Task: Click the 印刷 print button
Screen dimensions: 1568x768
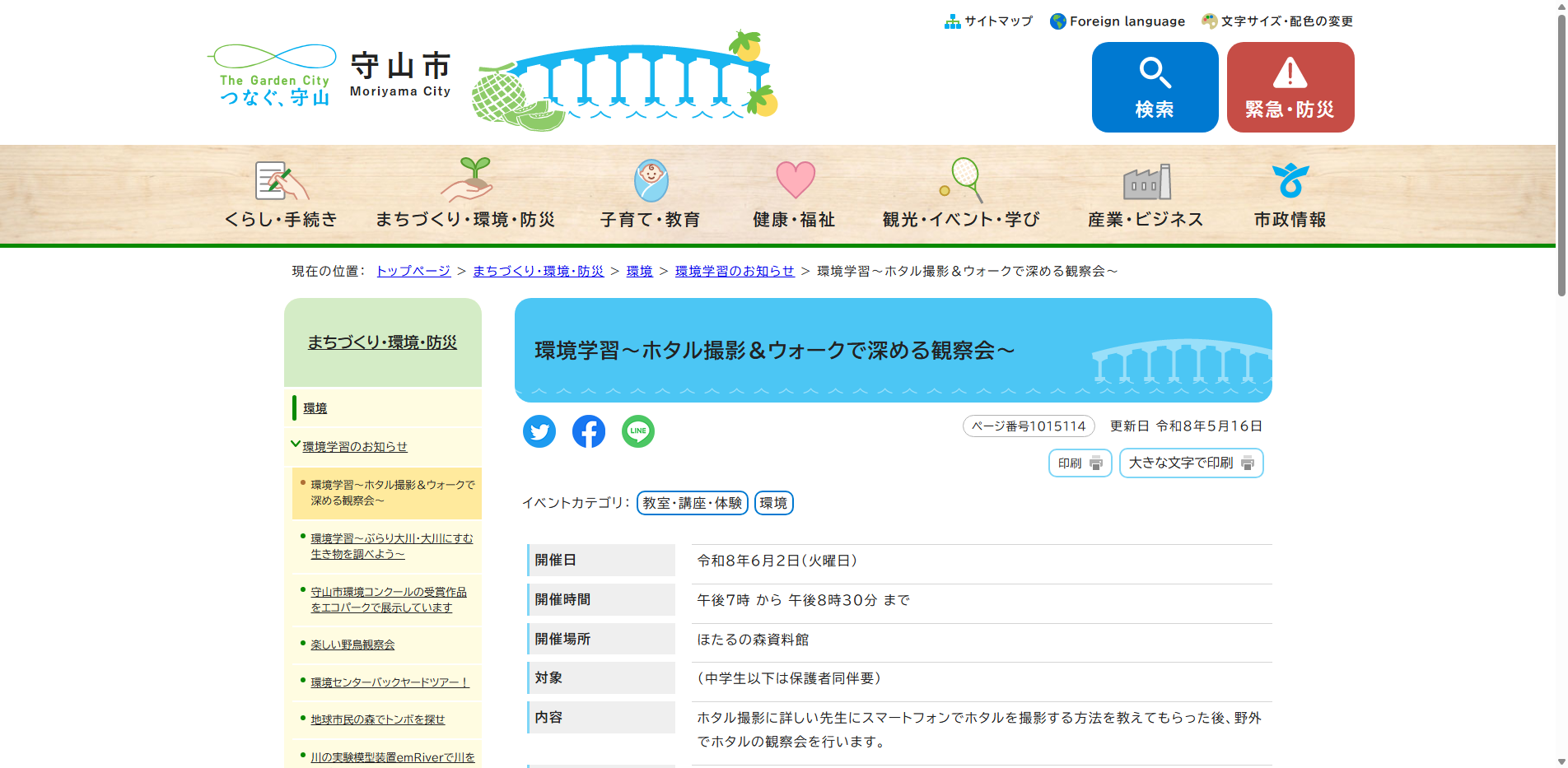Action: point(1080,463)
